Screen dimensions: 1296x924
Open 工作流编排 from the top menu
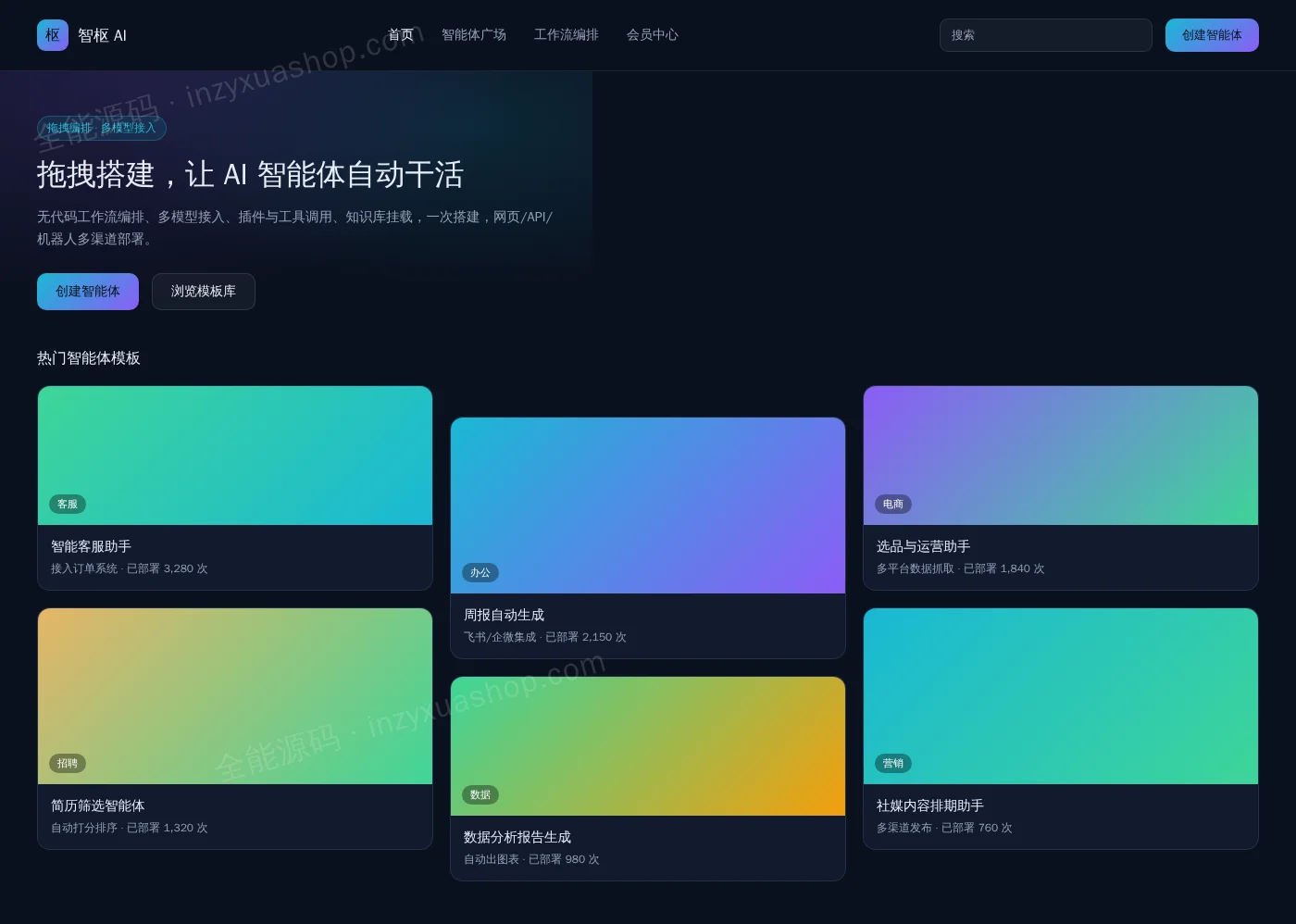point(567,35)
